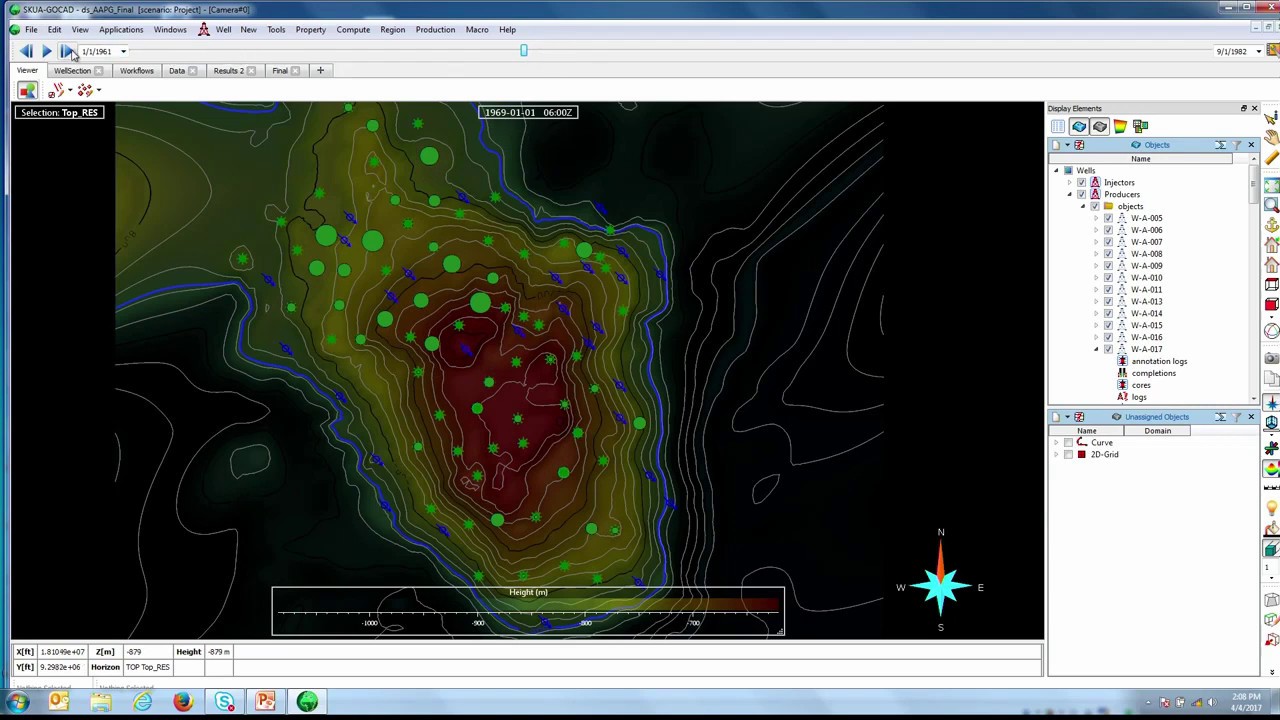Viewport: 1280px width, 720px height.
Task: Click the blue surface objects icon in Display Elements
Action: click(x=1078, y=127)
